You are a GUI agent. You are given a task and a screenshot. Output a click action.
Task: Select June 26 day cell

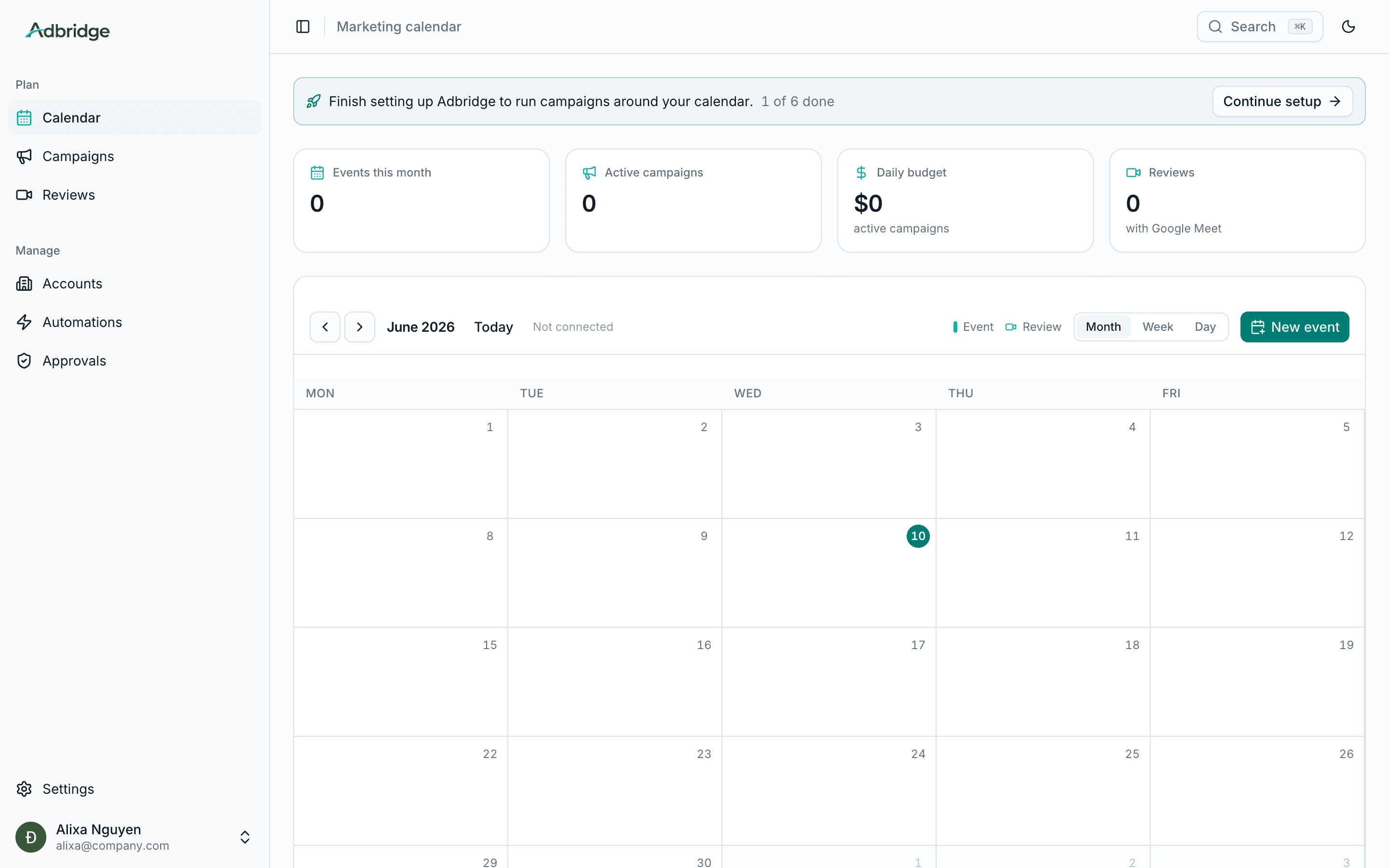tap(1257, 790)
